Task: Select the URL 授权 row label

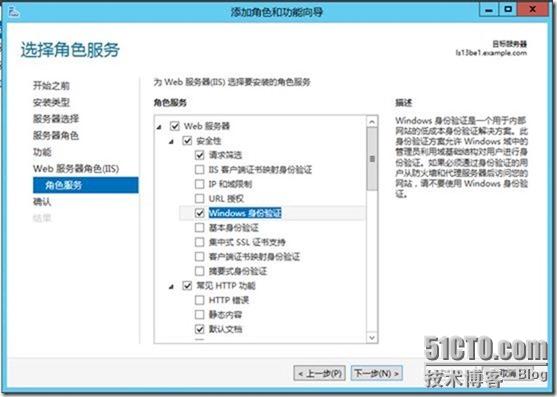Action: (226, 198)
